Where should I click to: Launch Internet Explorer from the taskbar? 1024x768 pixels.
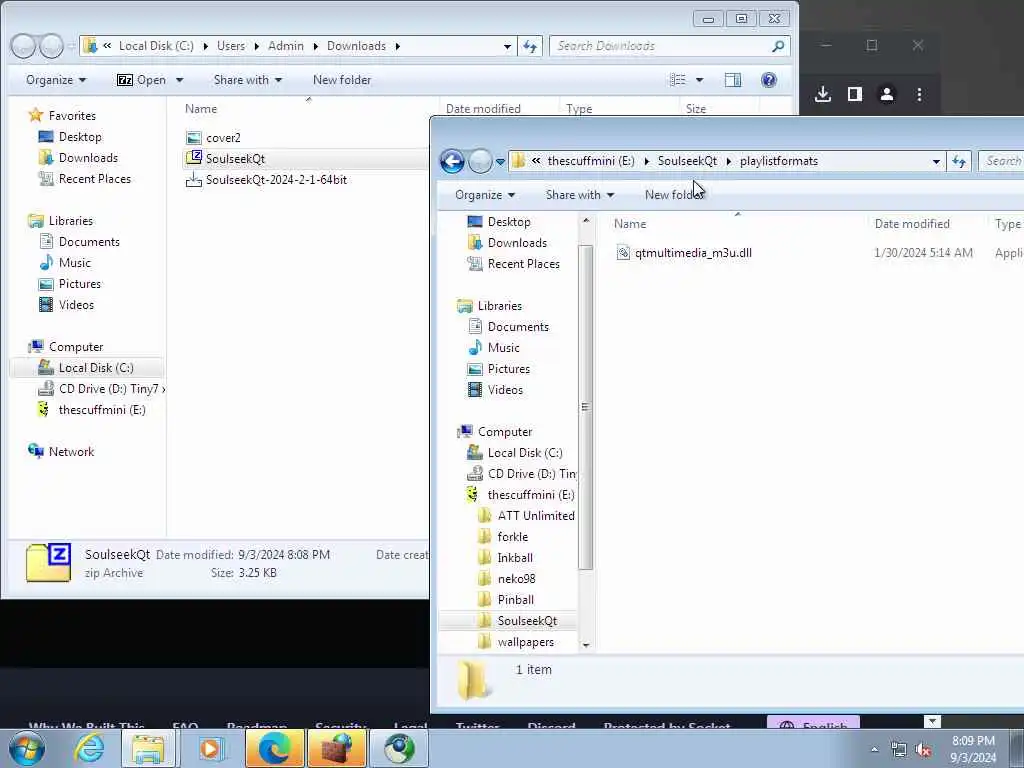[88, 748]
